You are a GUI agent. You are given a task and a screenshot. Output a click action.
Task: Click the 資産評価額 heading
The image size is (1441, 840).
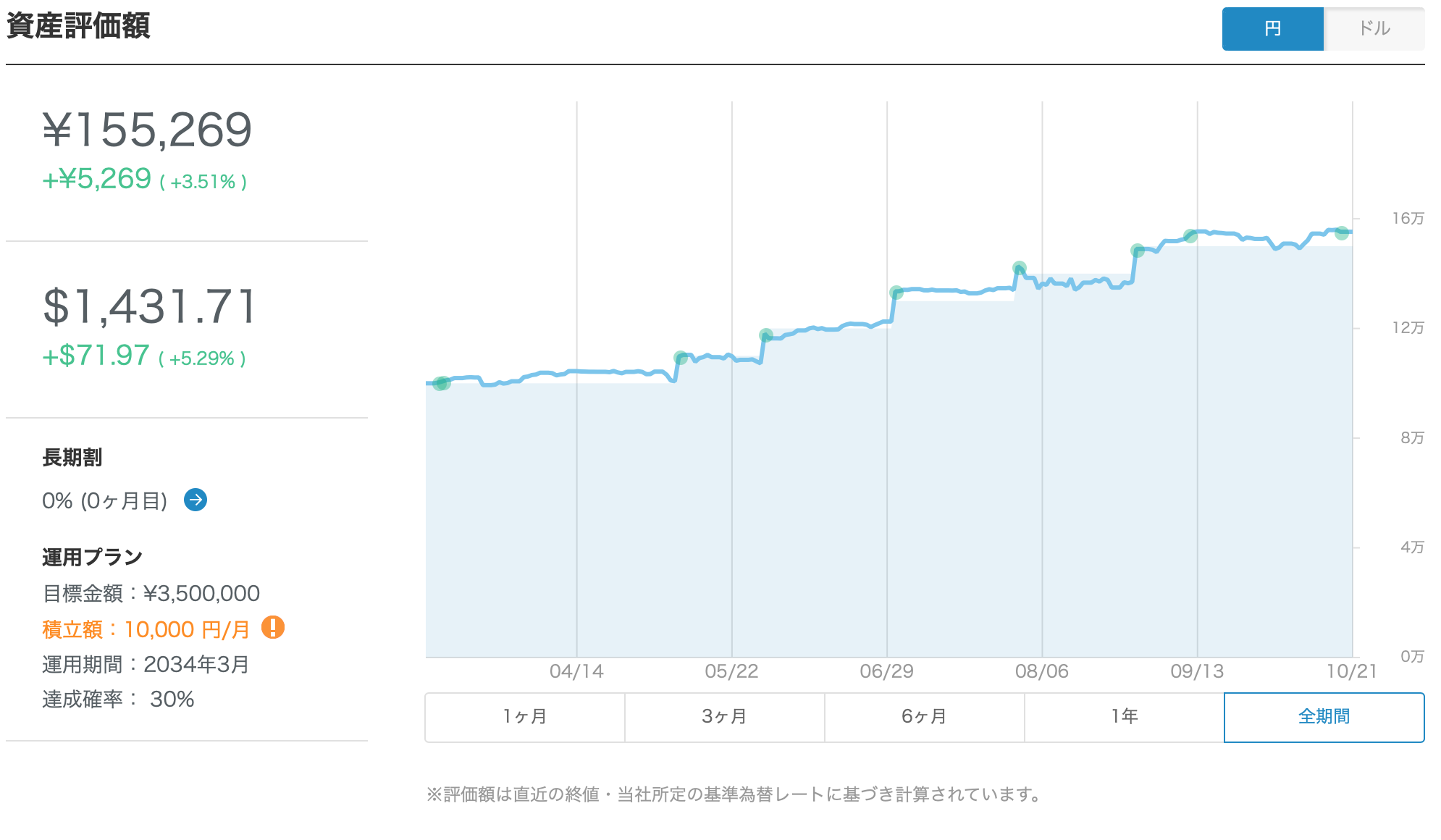78,26
